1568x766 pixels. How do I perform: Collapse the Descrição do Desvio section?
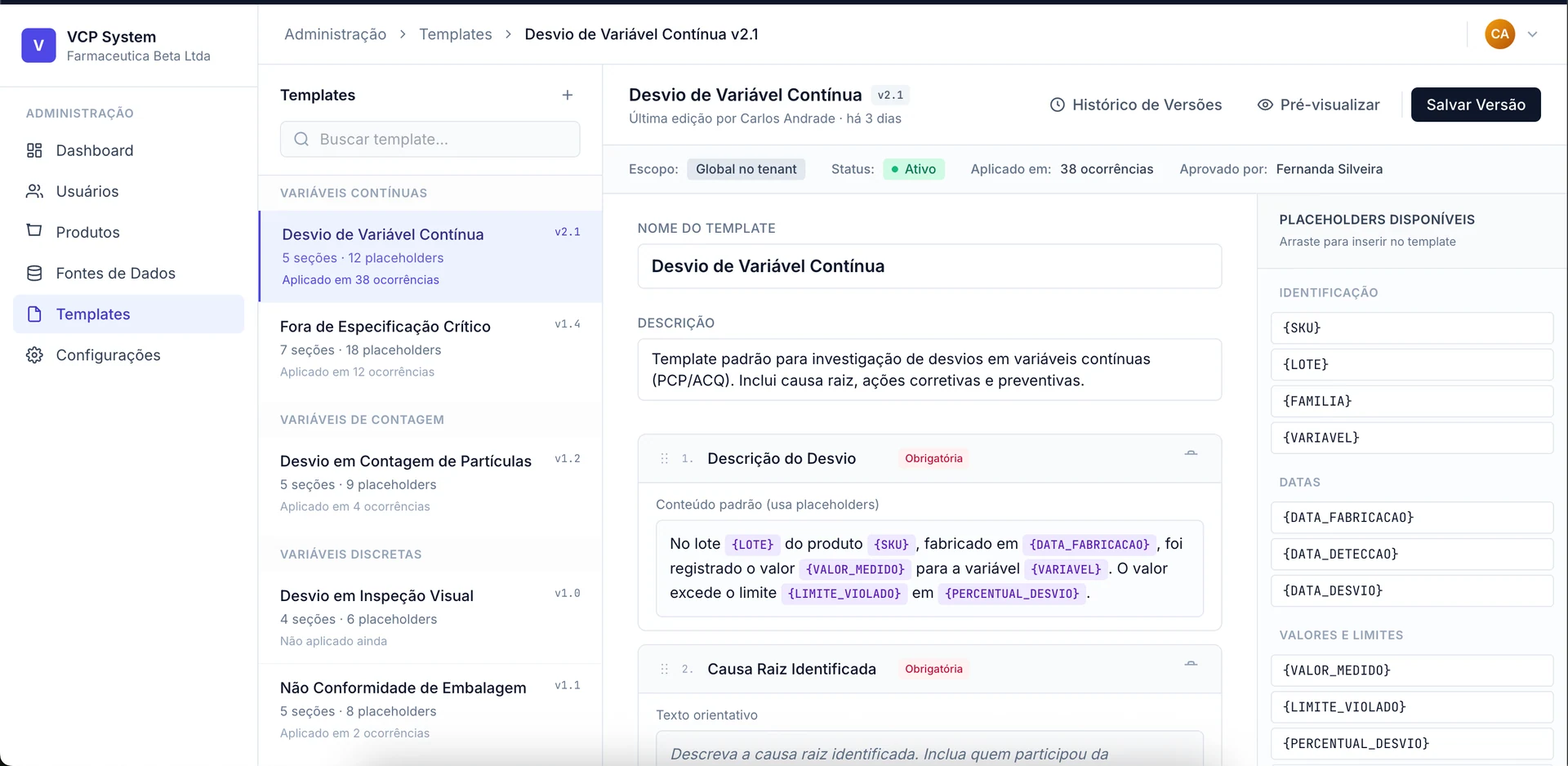point(1192,452)
